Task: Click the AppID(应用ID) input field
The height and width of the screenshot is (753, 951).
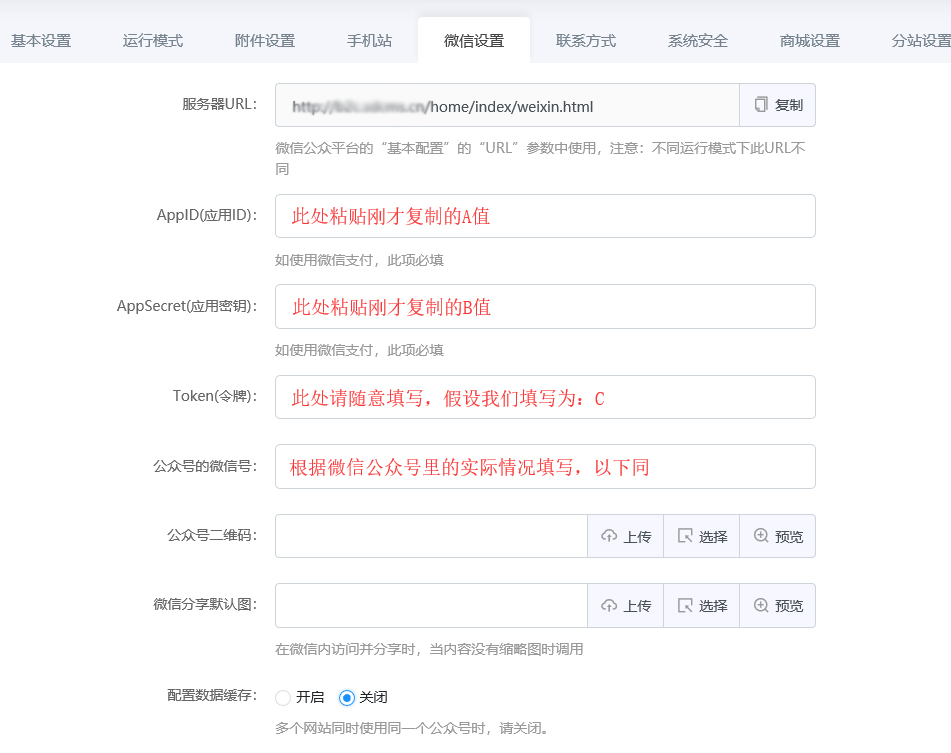Action: tap(545, 216)
